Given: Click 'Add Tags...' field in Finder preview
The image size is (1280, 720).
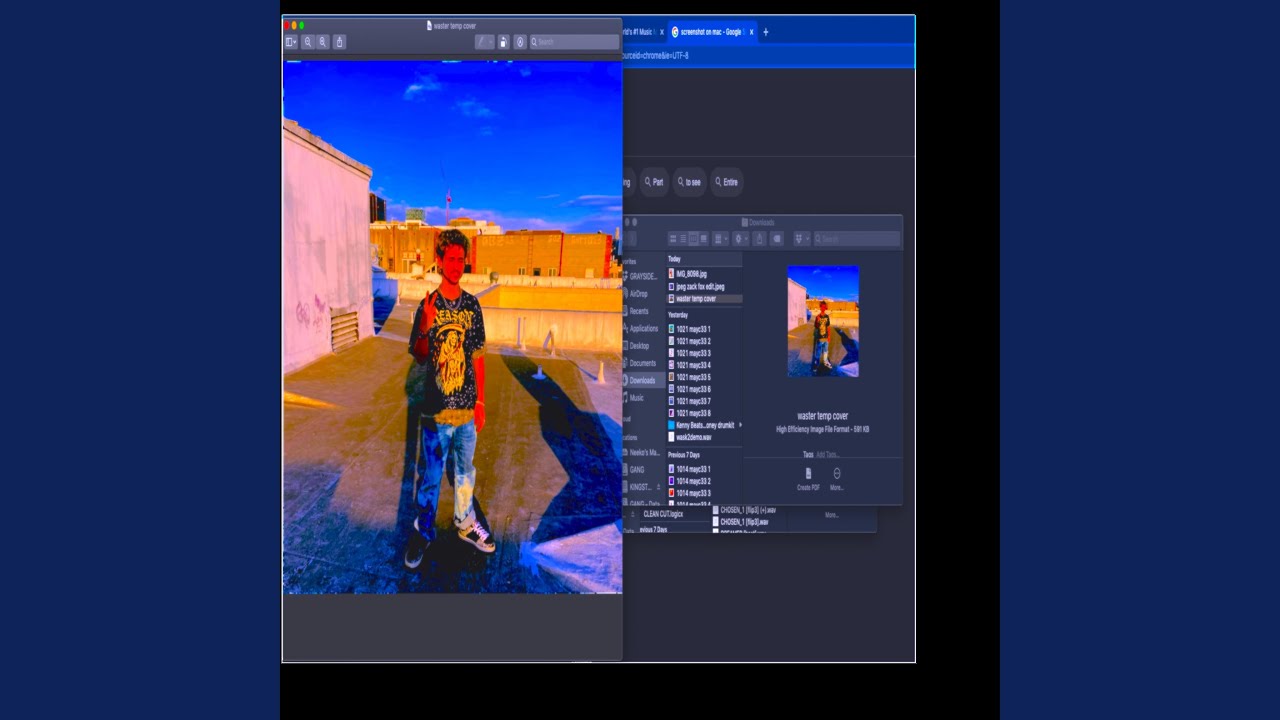Looking at the screenshot, I should click(x=828, y=455).
